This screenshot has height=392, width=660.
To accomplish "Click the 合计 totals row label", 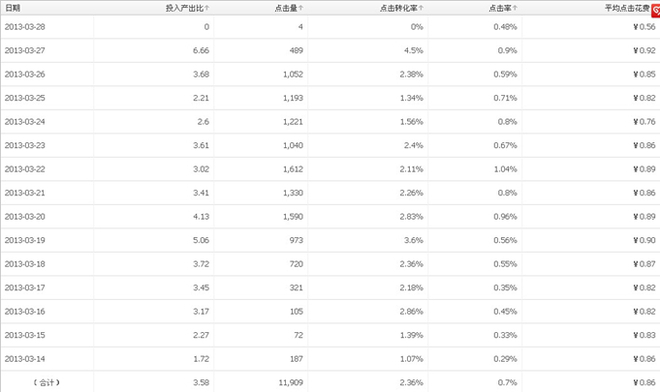I will (x=47, y=382).
